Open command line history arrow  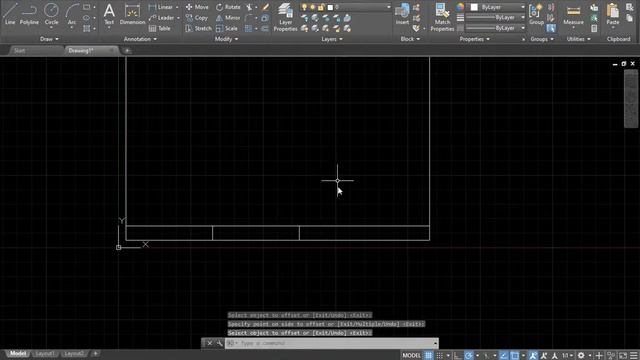pos(435,343)
